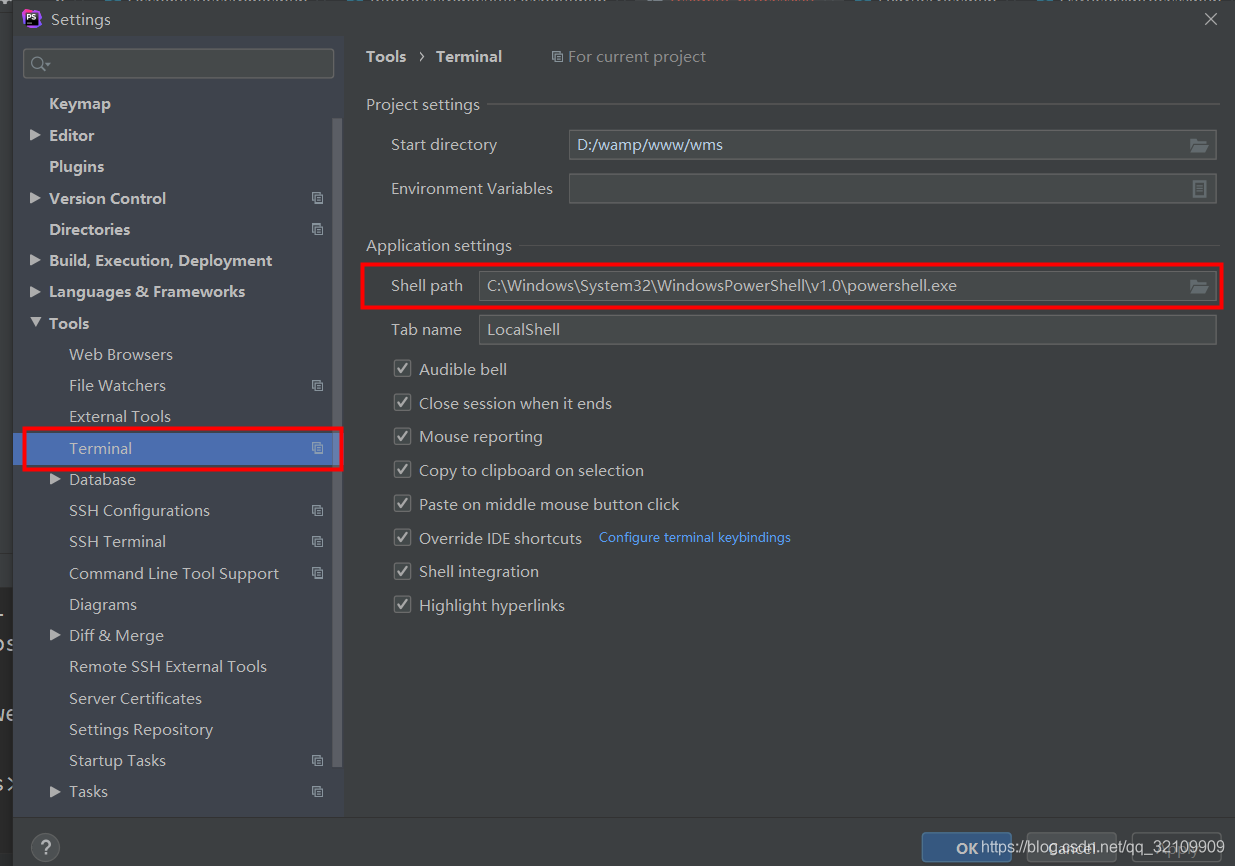Collapse the Tools section
The image size is (1235, 866).
[x=35, y=323]
